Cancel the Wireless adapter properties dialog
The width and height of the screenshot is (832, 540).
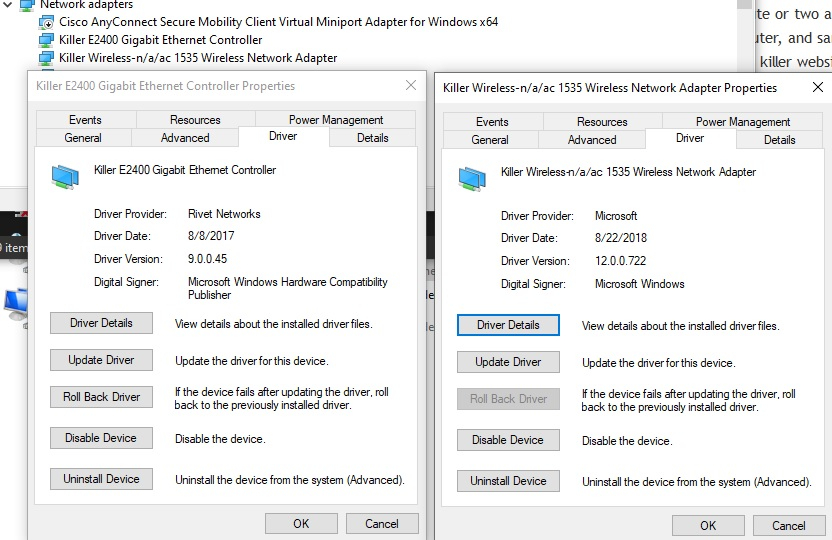789,526
